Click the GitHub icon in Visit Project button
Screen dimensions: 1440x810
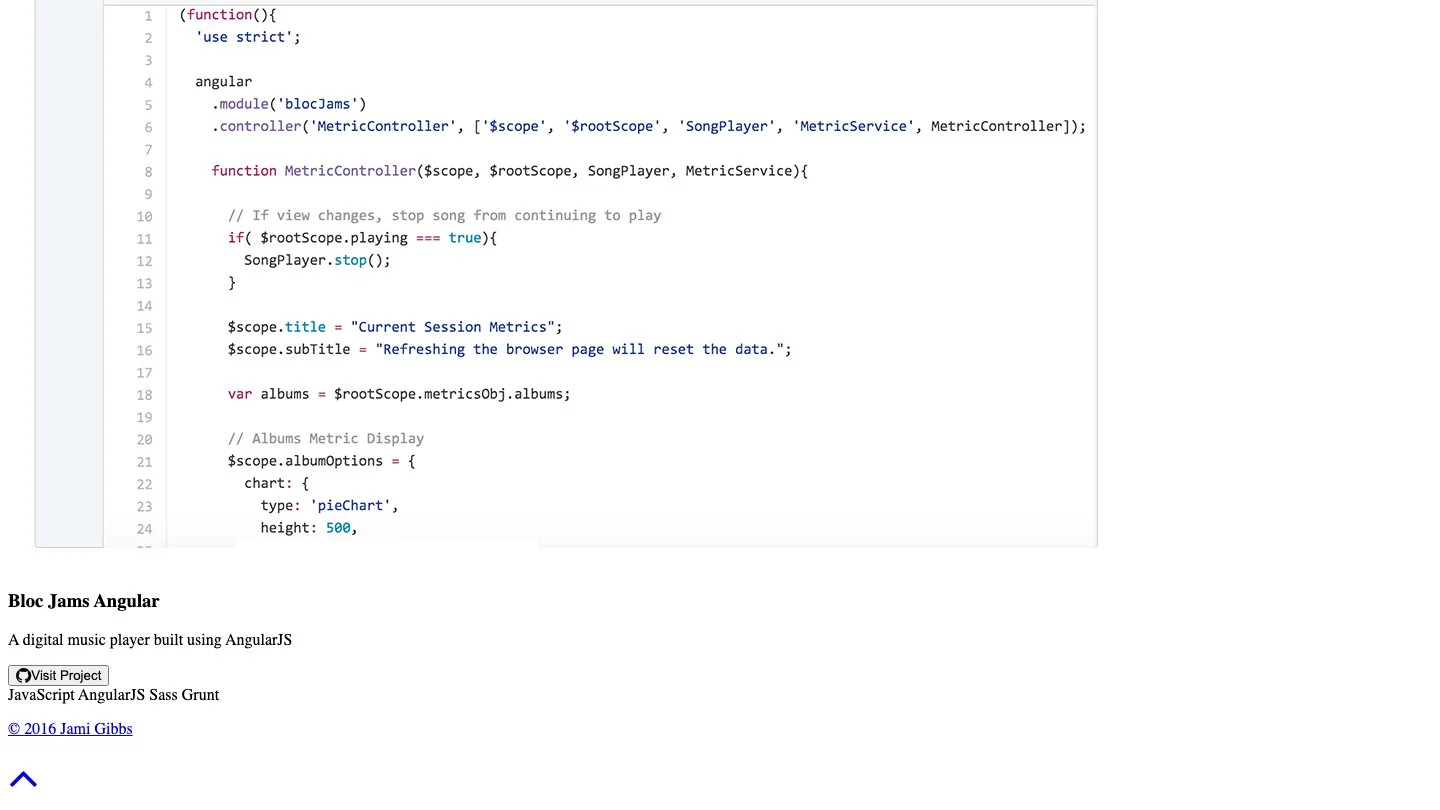[23, 676]
